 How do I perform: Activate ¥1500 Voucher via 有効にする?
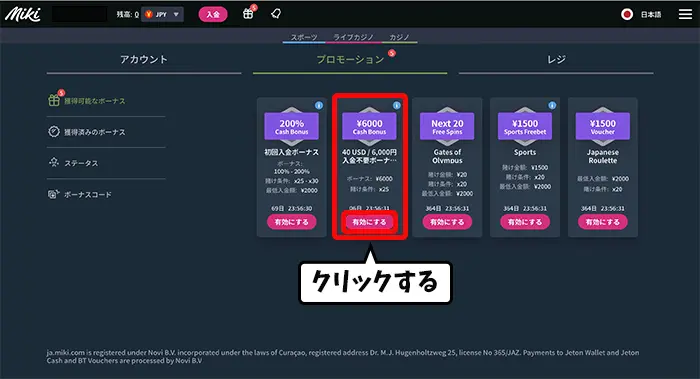603,222
